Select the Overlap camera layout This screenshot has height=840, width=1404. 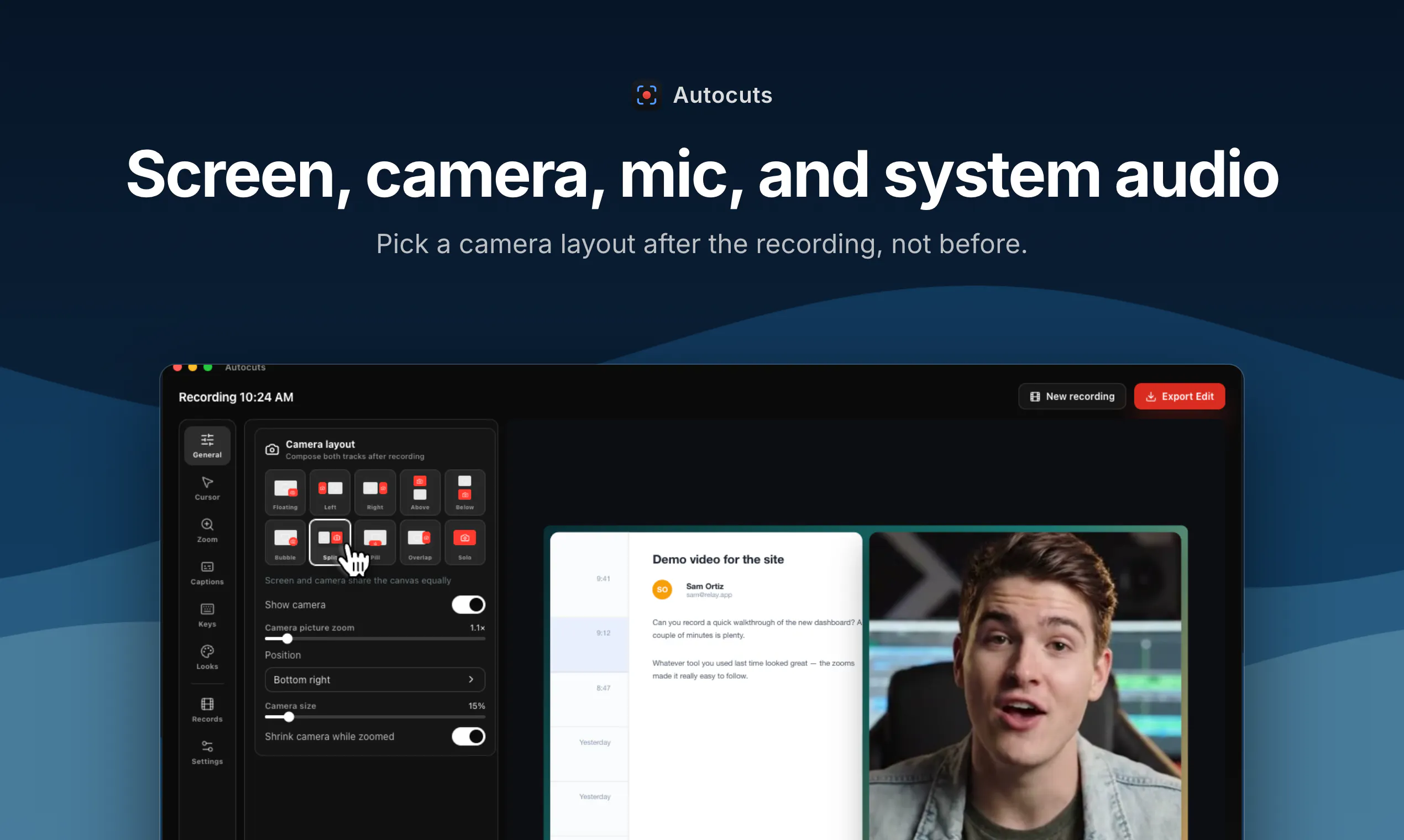tap(420, 542)
